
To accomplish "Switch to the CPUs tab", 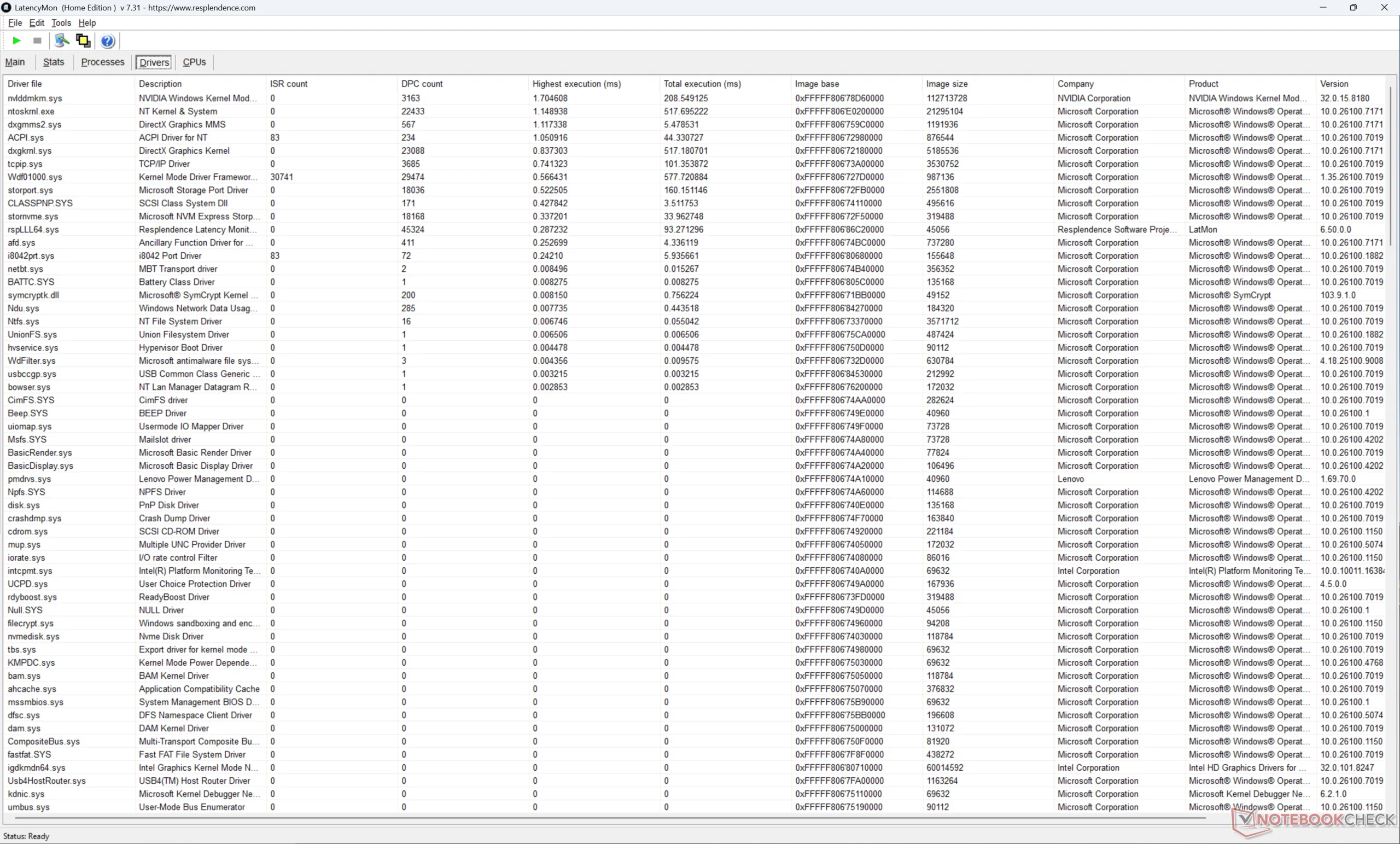I will pos(194,62).
